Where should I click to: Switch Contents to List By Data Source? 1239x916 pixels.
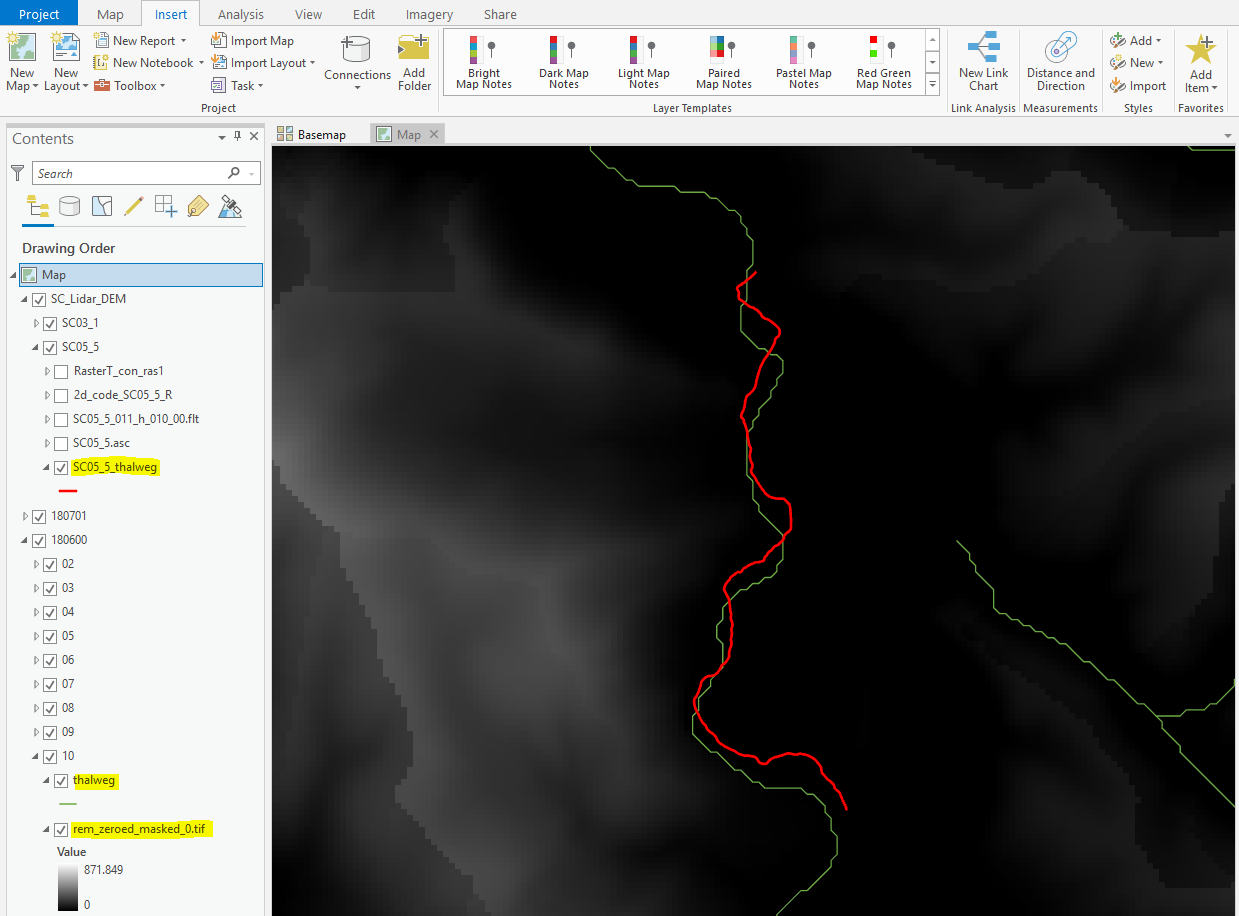click(69, 206)
